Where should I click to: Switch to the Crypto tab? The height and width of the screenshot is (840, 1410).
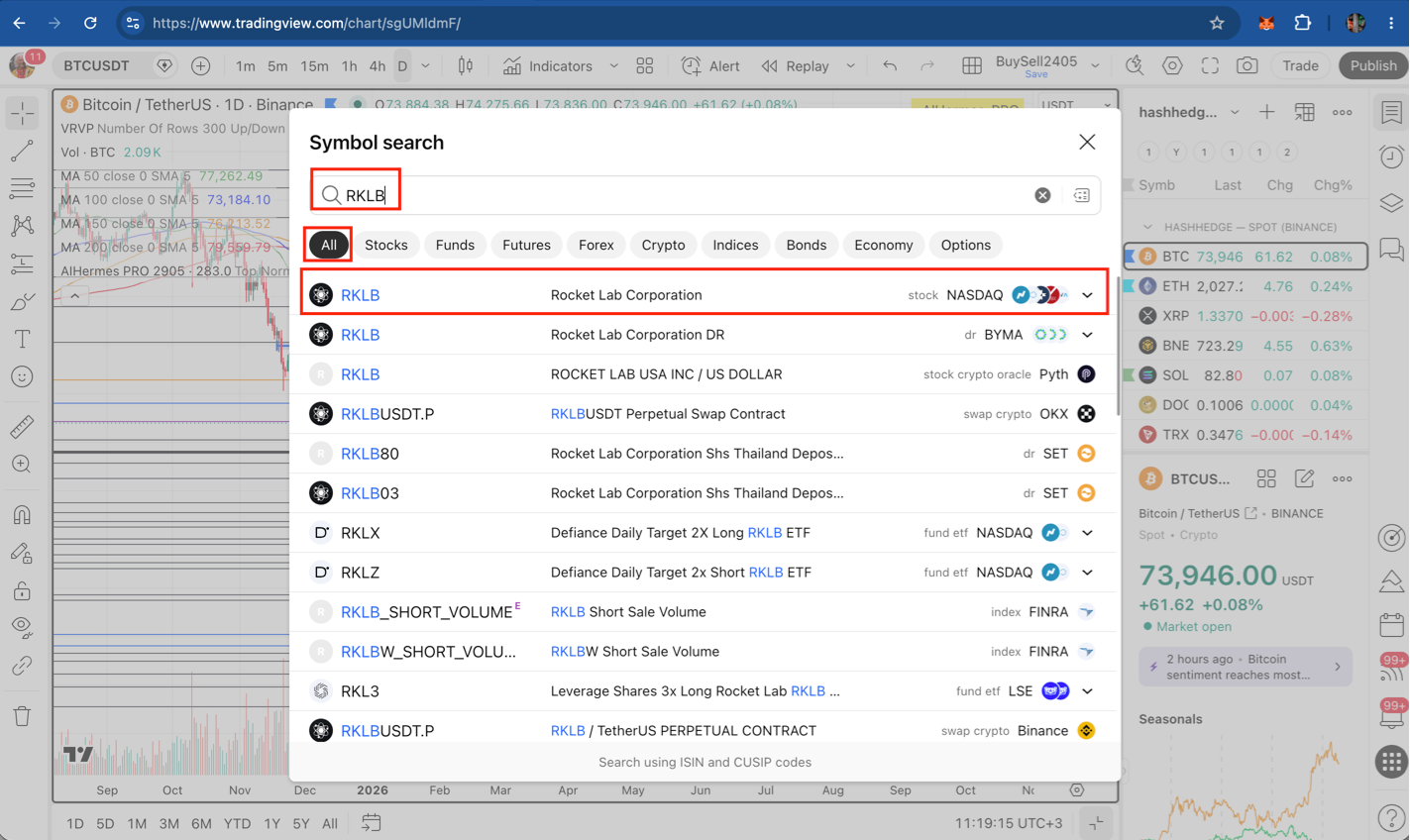click(663, 245)
